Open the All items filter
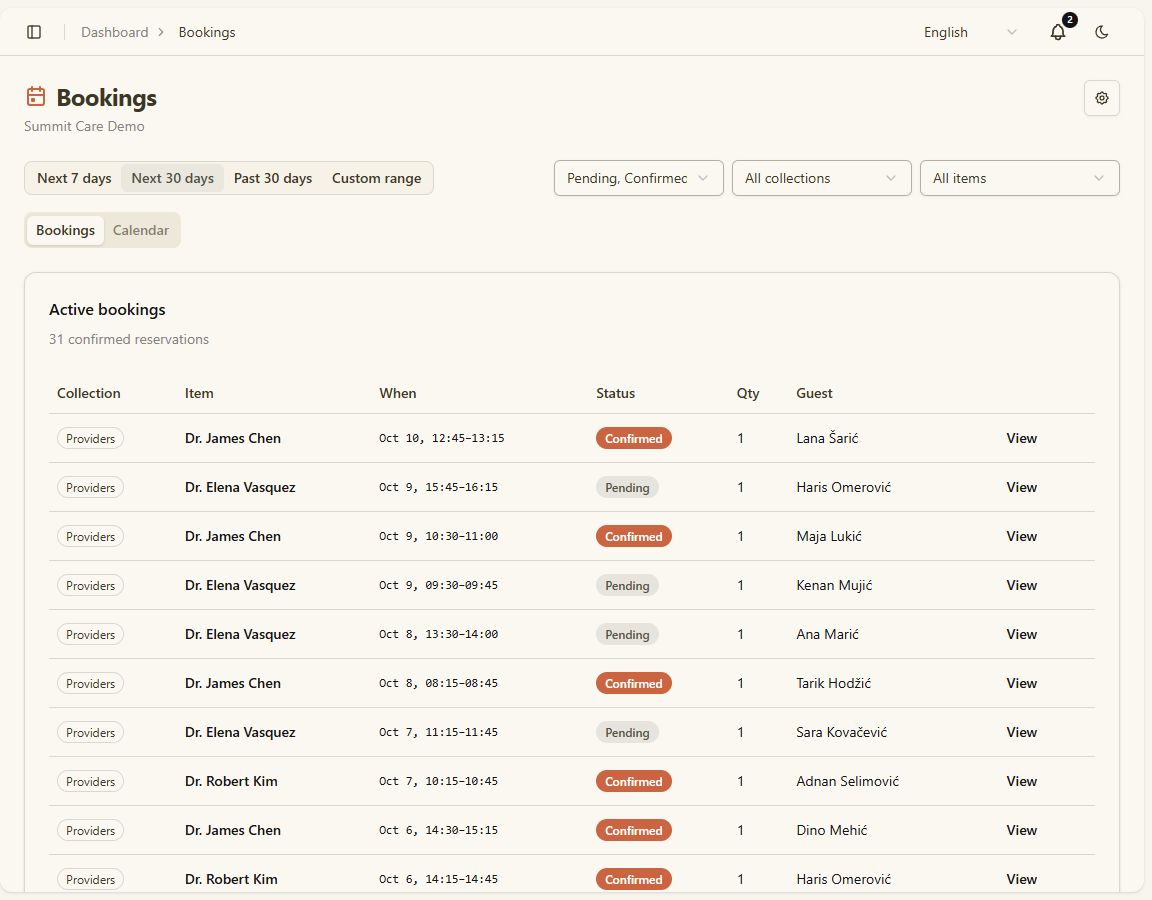The image size is (1152, 900). pos(1020,178)
